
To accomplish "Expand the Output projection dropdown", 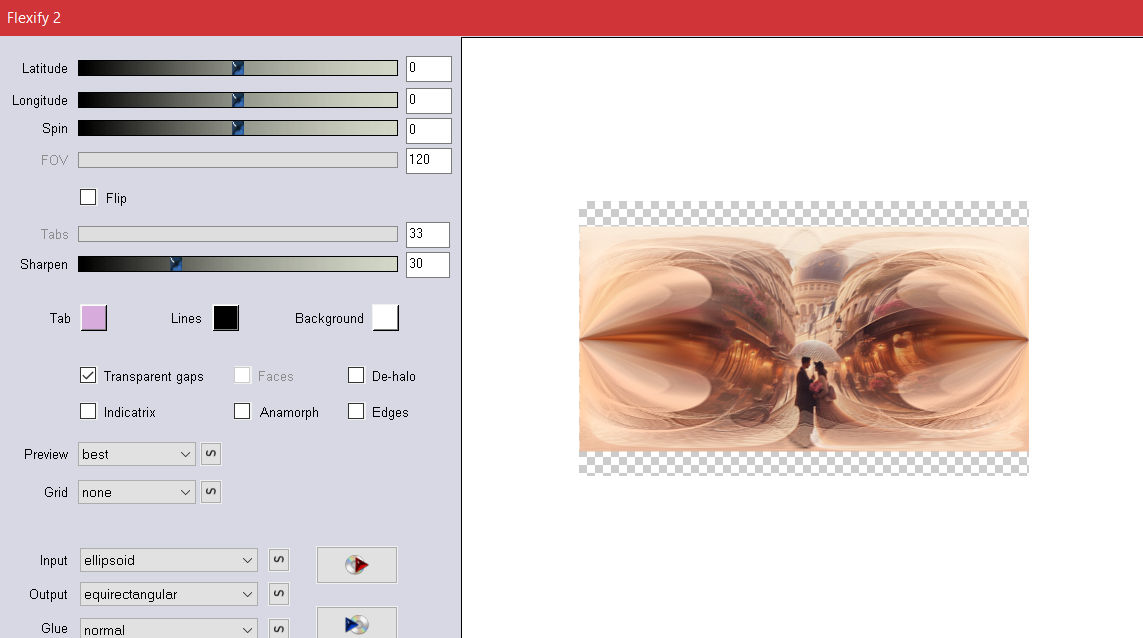I will tap(168, 594).
